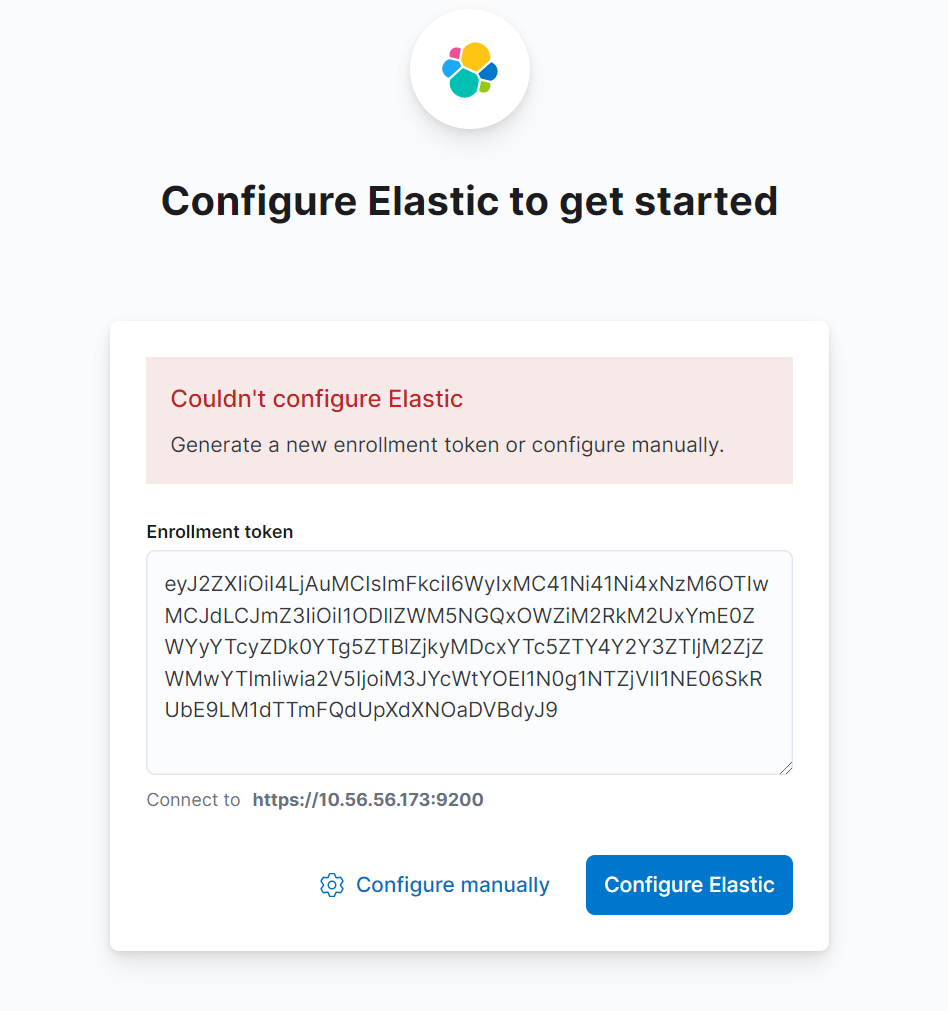
Task: Place cursor in token line starting "UbE9LM1d"
Action: click(x=362, y=711)
